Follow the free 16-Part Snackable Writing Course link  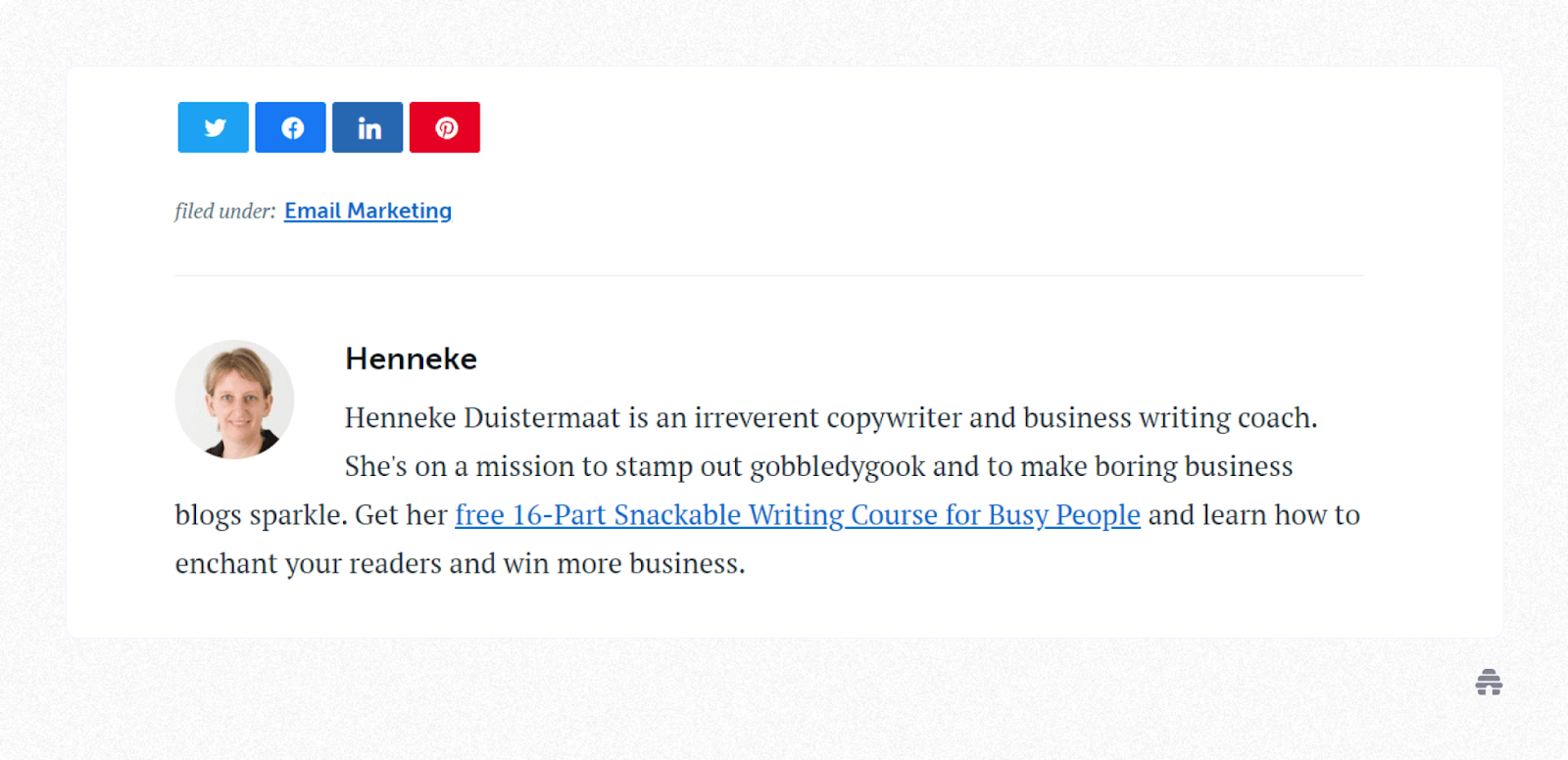(798, 515)
